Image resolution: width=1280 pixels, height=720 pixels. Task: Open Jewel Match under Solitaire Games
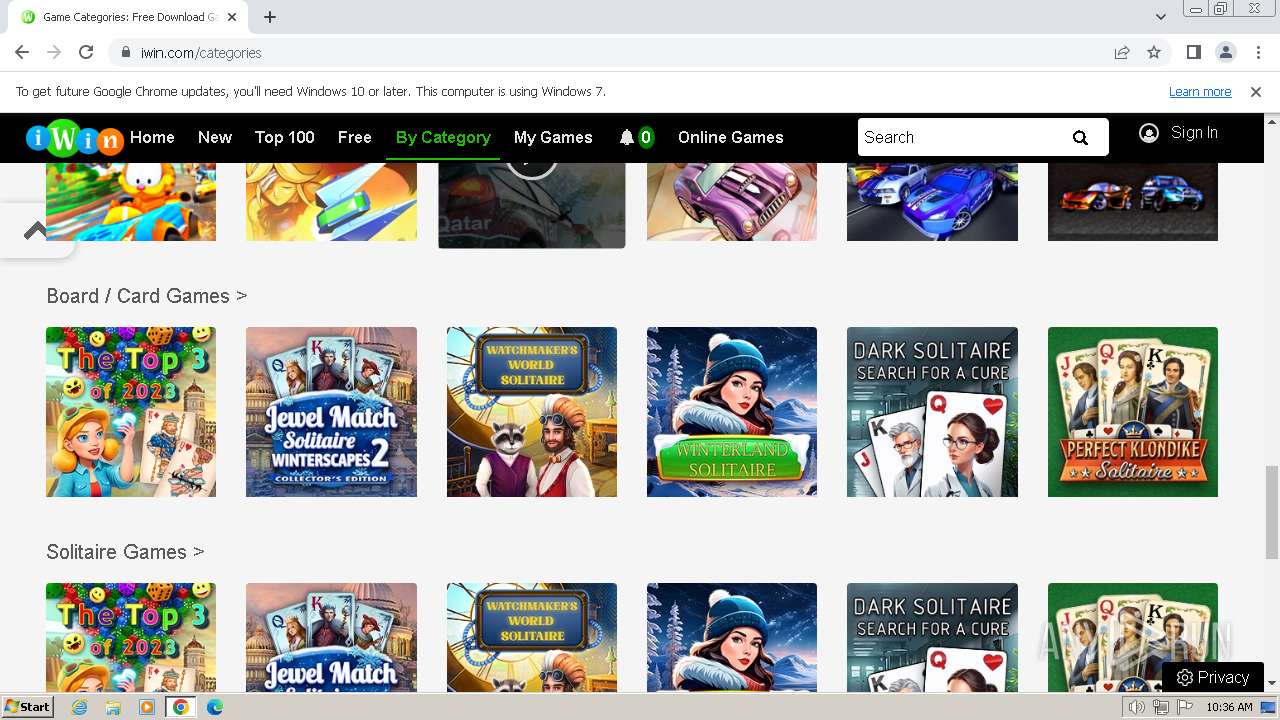click(x=331, y=637)
